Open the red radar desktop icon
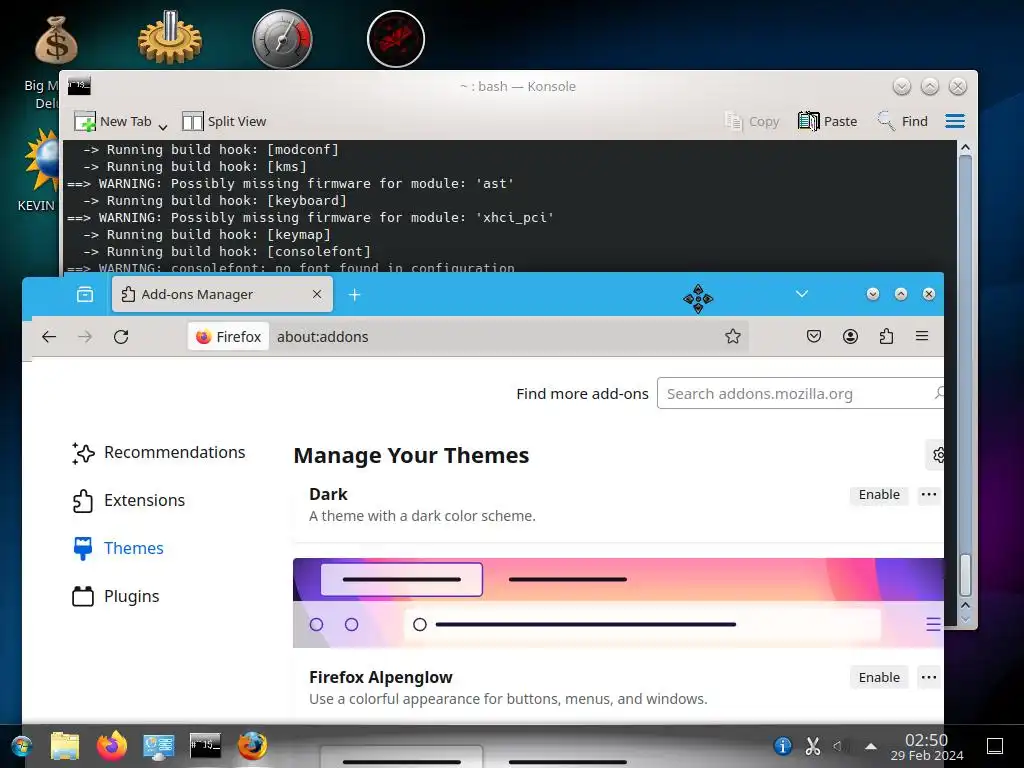Image resolution: width=1024 pixels, height=768 pixels. pyautogui.click(x=396, y=39)
